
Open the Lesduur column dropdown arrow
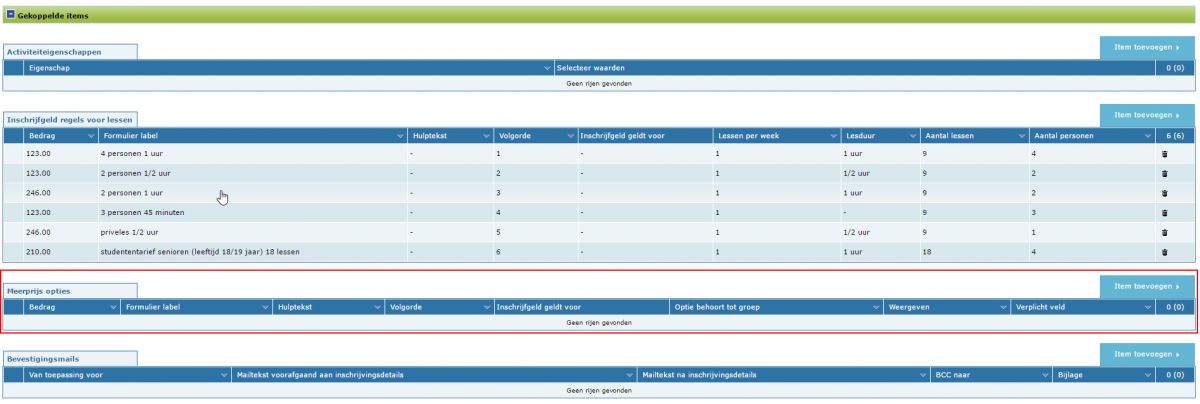[913, 136]
